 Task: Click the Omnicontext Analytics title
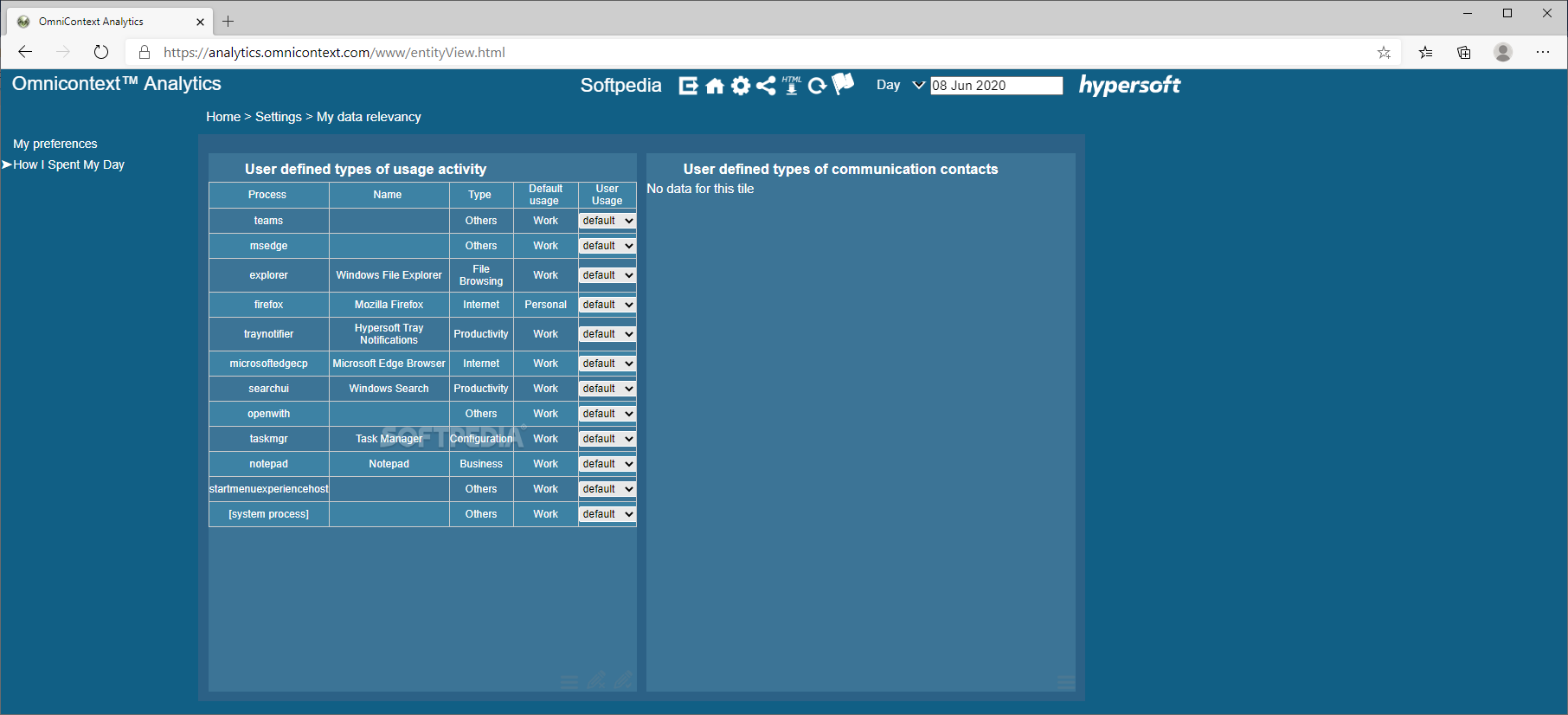[117, 84]
